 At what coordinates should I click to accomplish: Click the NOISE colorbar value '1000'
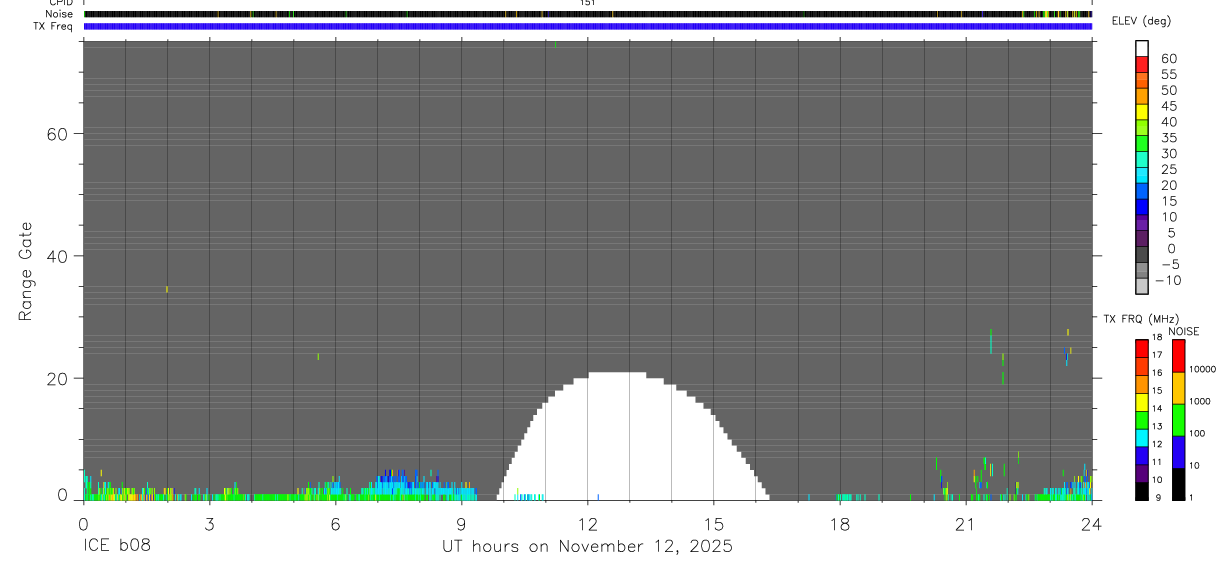pyautogui.click(x=1200, y=402)
